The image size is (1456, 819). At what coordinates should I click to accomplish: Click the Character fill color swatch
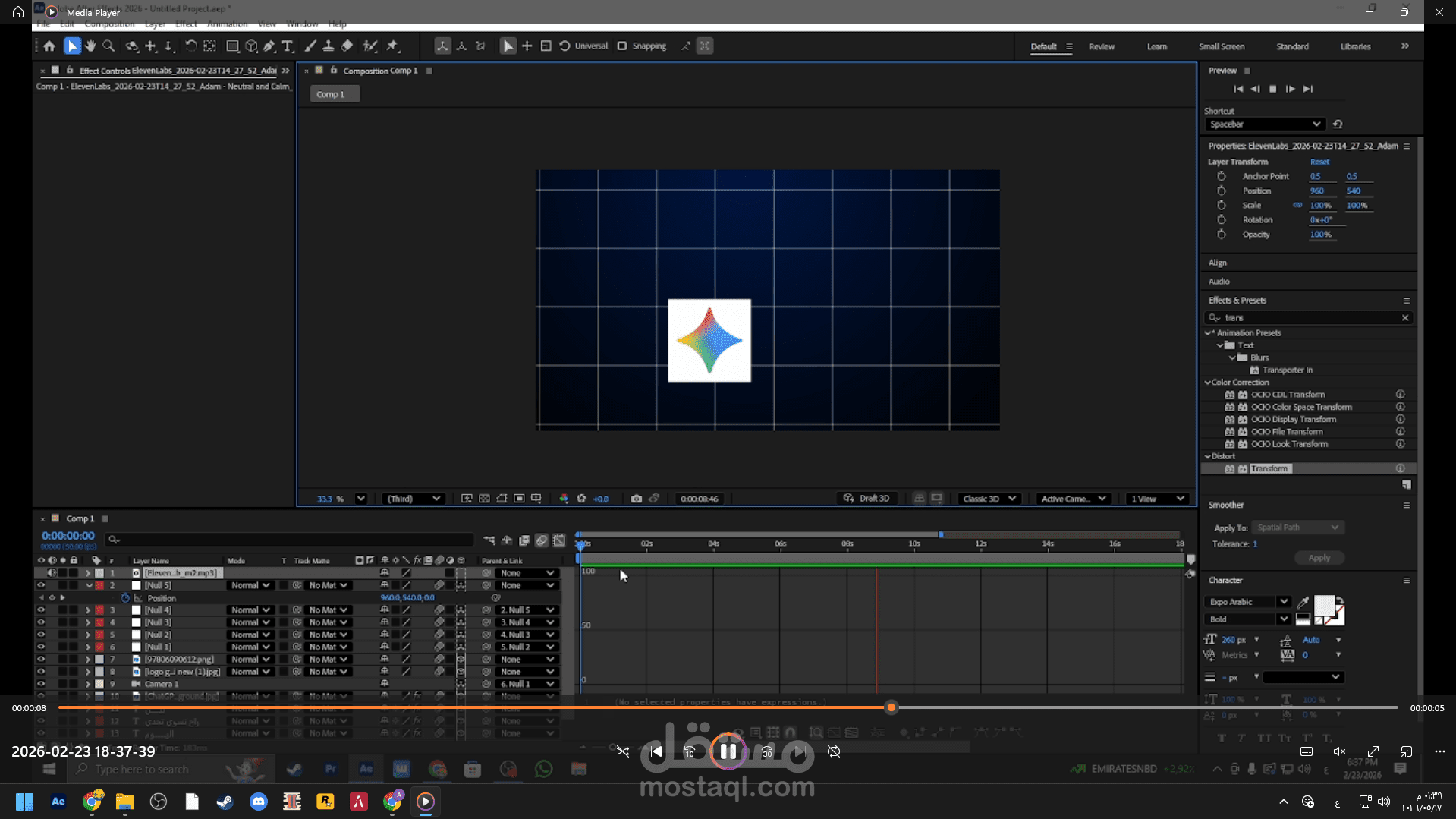pos(1324,606)
